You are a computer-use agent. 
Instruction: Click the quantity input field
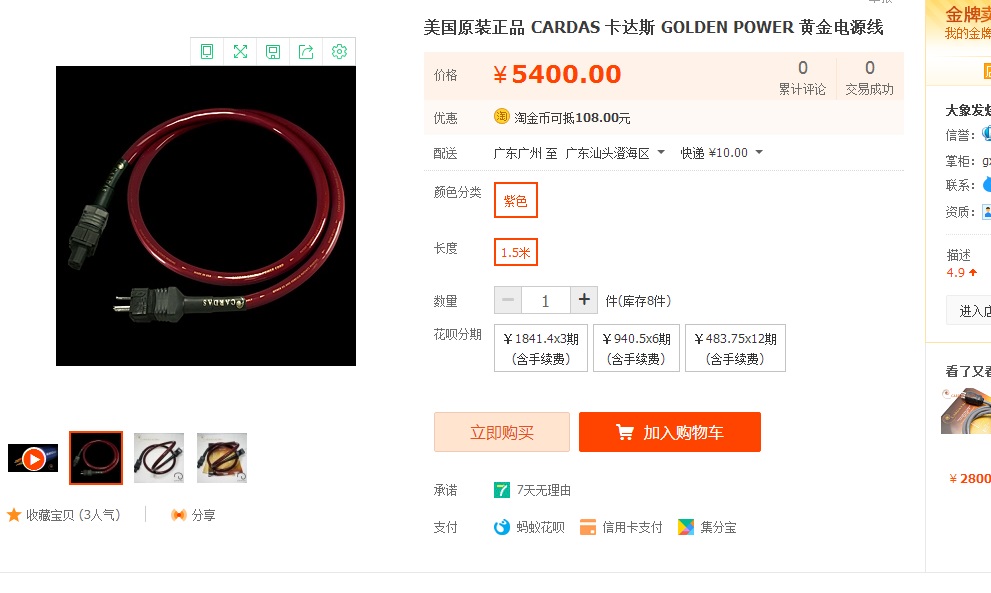(545, 300)
